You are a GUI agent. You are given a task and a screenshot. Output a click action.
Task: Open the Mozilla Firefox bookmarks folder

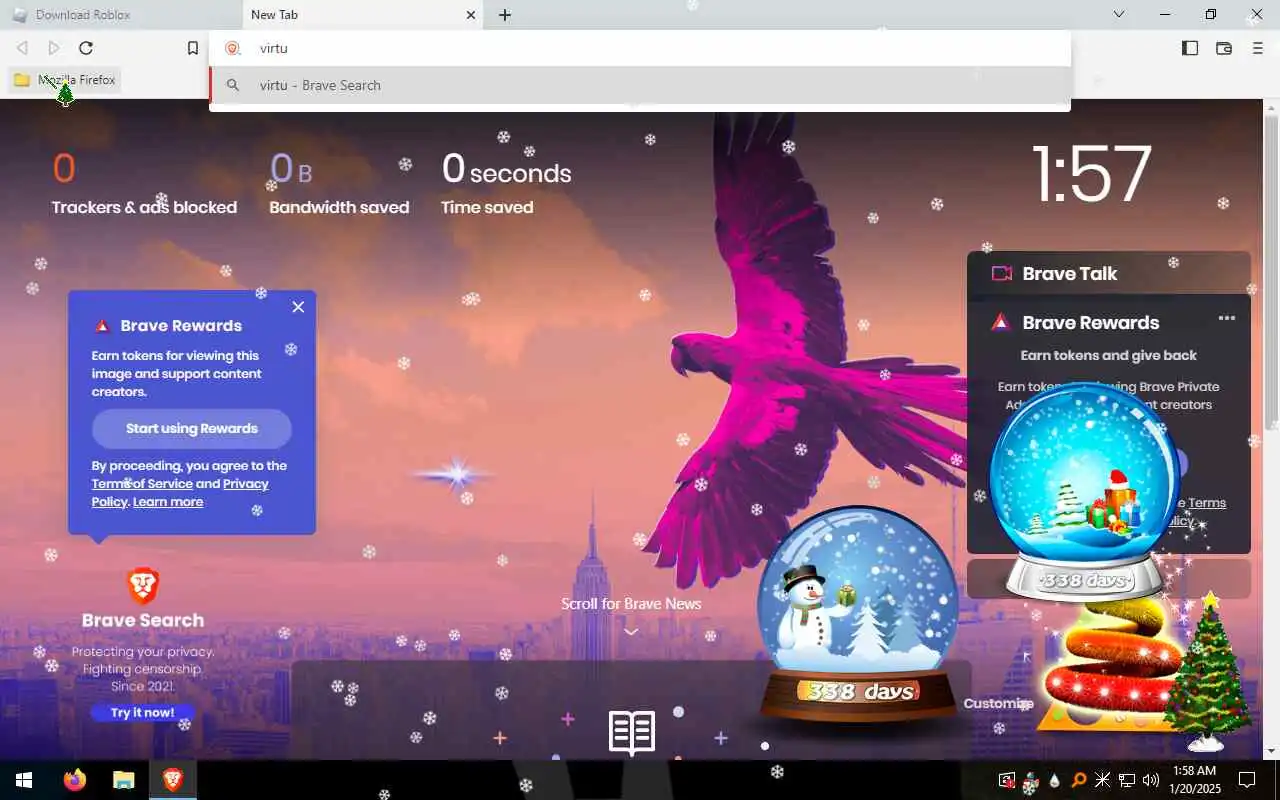point(65,80)
